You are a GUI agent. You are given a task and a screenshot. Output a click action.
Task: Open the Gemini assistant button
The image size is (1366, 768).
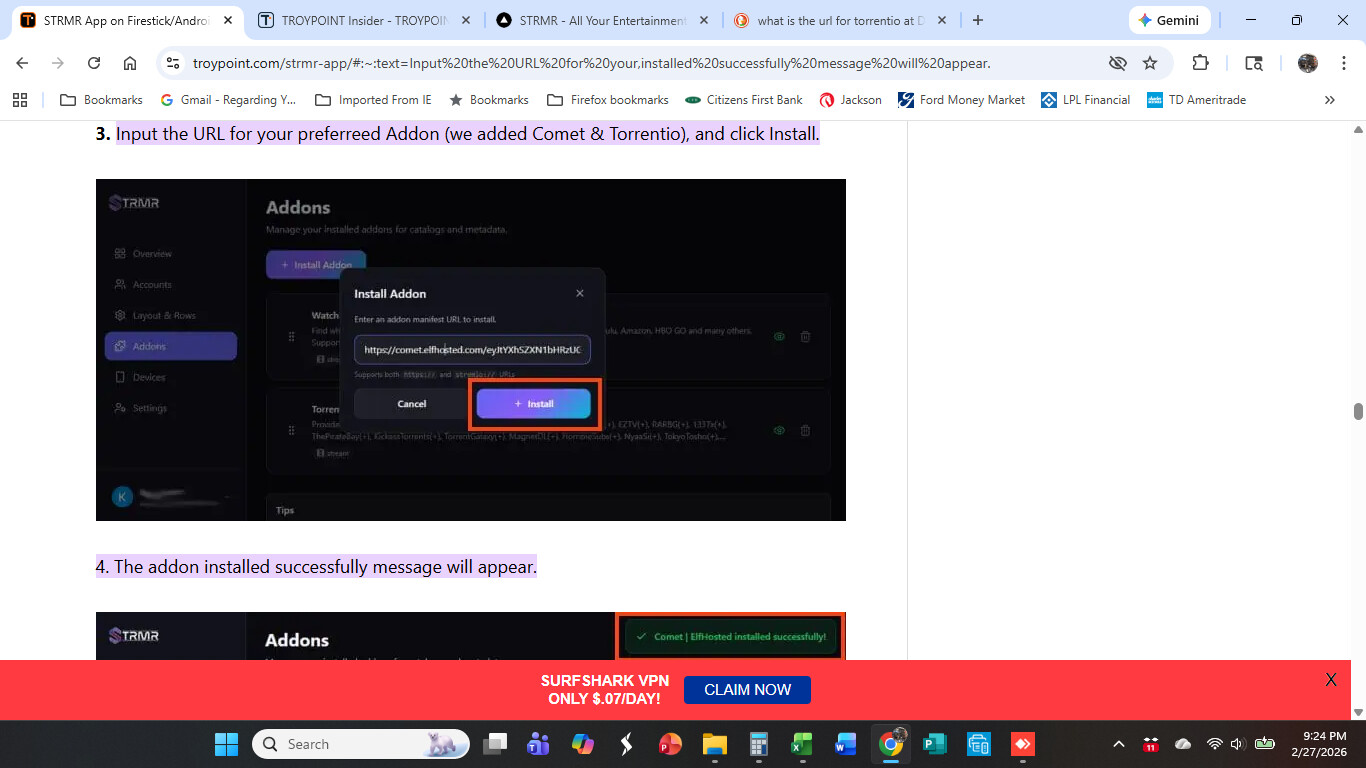click(x=1170, y=20)
